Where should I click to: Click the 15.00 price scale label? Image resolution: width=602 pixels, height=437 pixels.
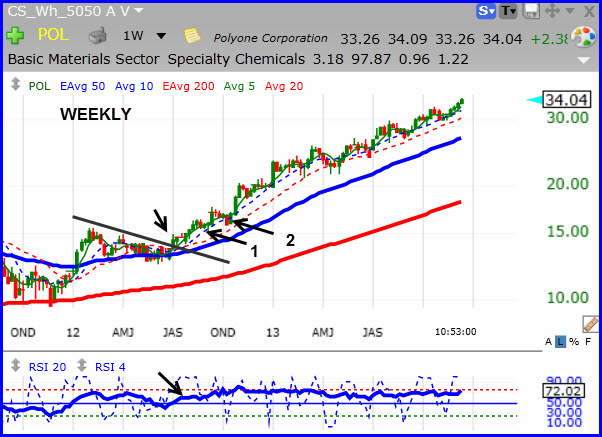point(567,231)
